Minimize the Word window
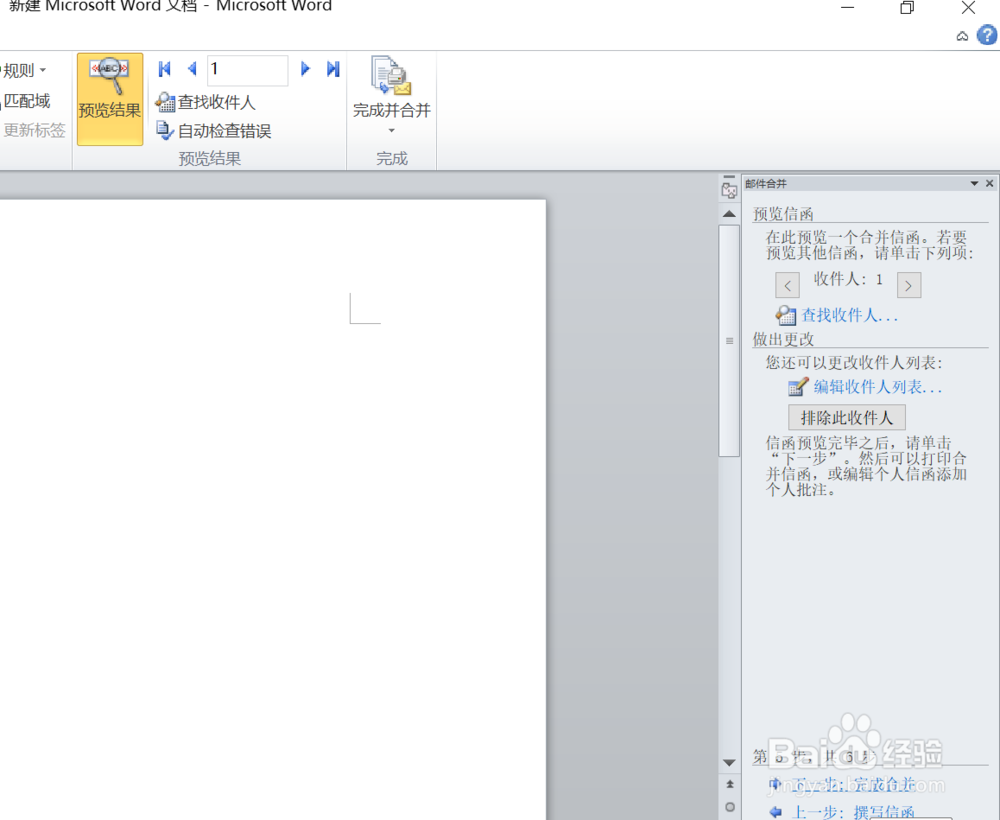Screen dimensions: 1000x820 click(x=848, y=8)
